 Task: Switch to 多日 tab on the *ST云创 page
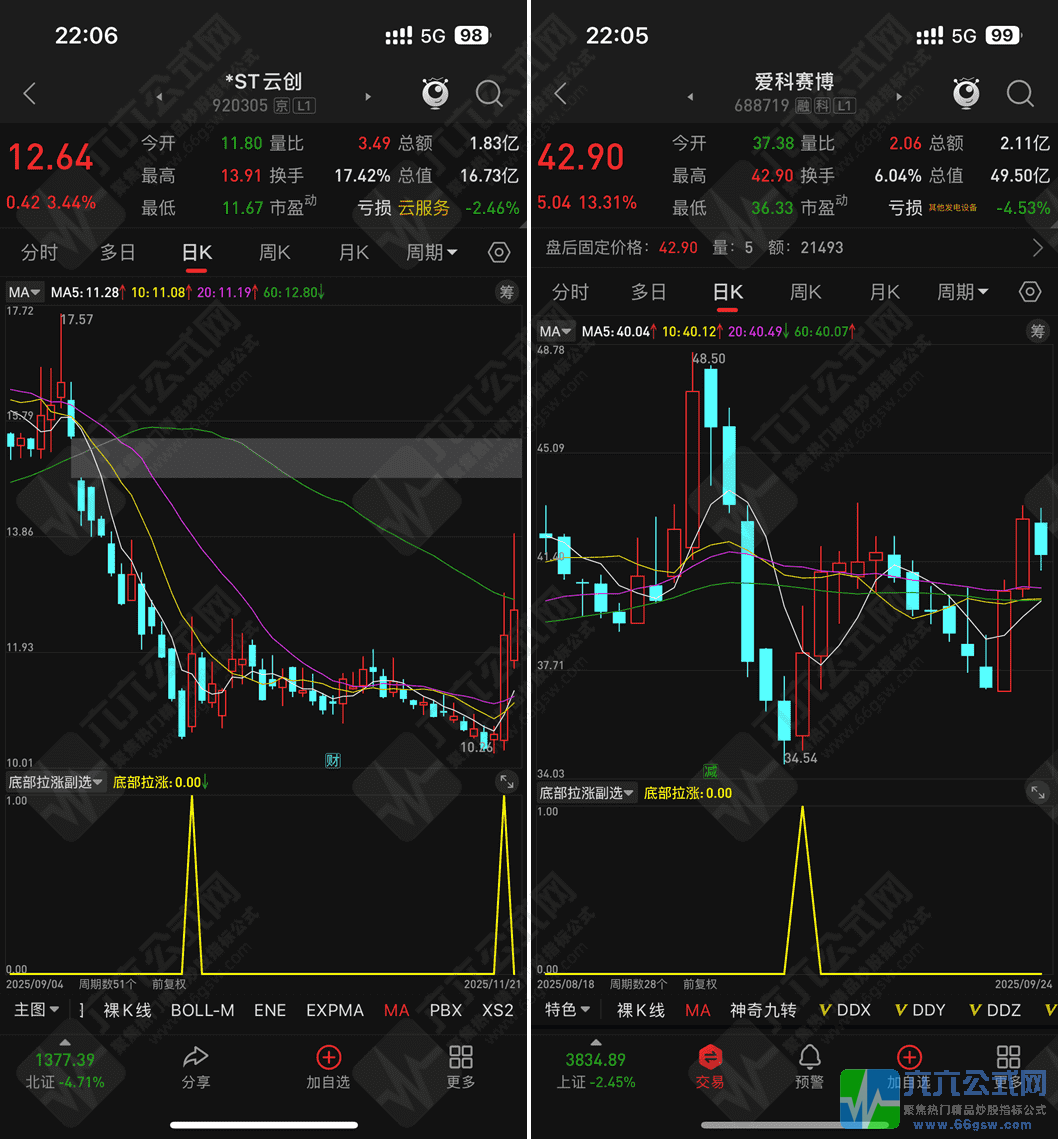[x=118, y=253]
